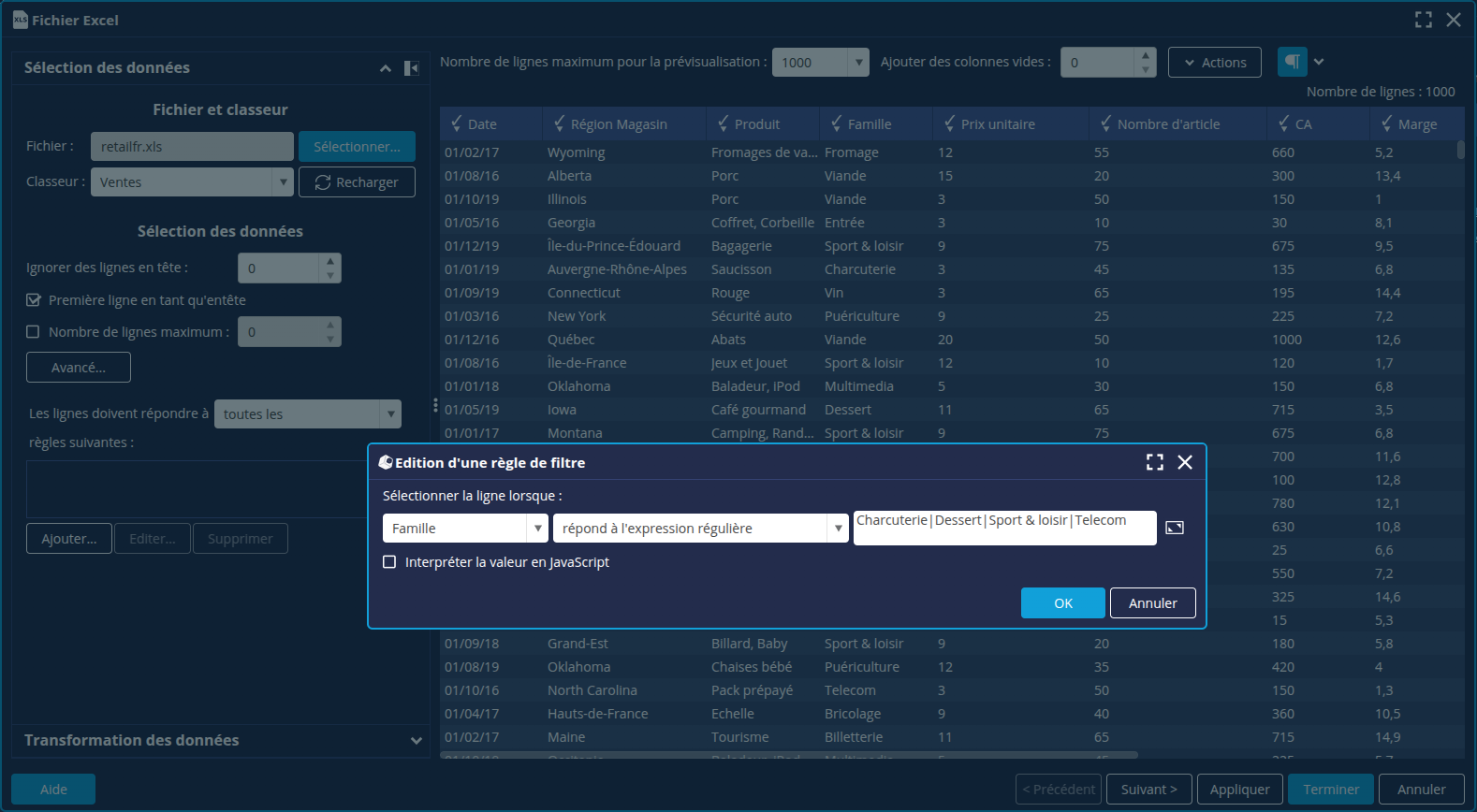The height and width of the screenshot is (812, 1477).
Task: Open the Actions menu
Action: (x=1214, y=63)
